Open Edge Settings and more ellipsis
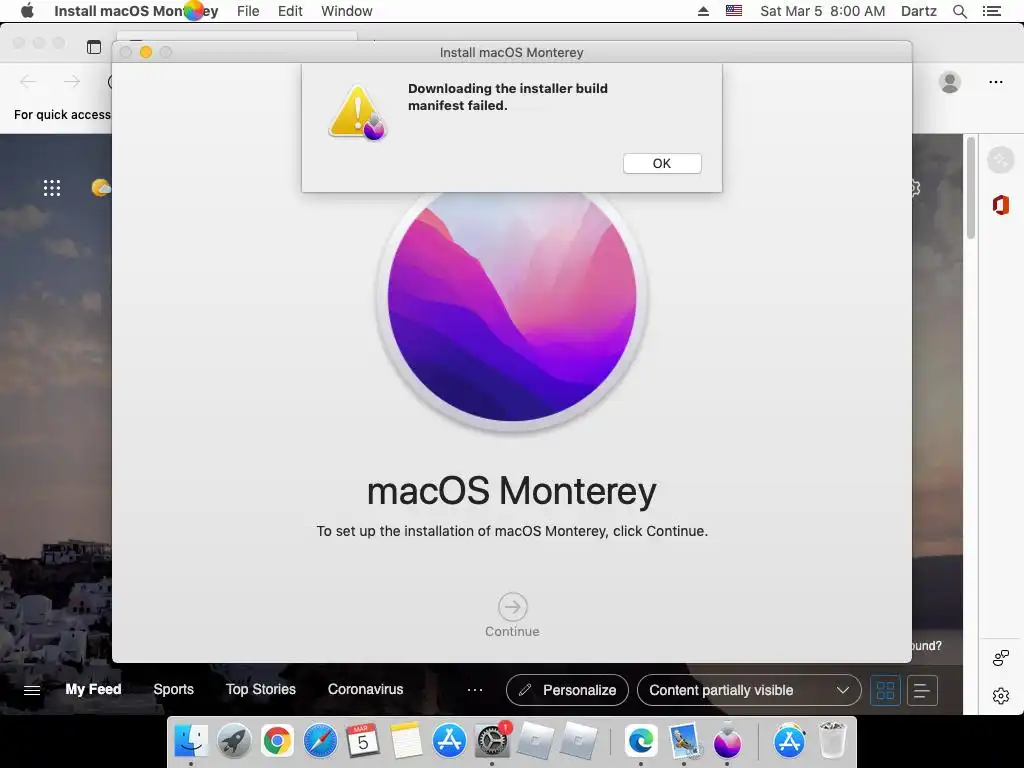This screenshot has height=768, width=1024. 996,82
